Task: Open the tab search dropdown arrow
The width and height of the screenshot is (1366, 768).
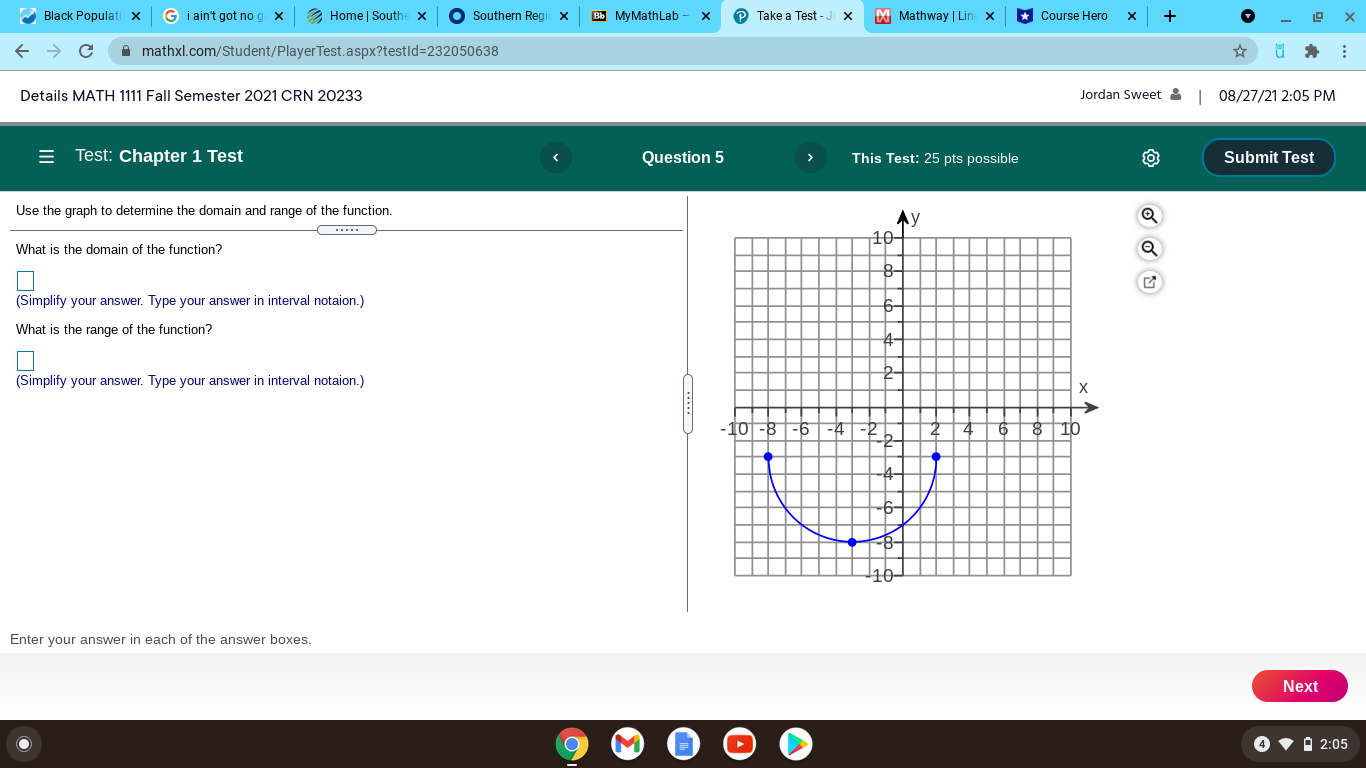Action: click(x=1247, y=16)
